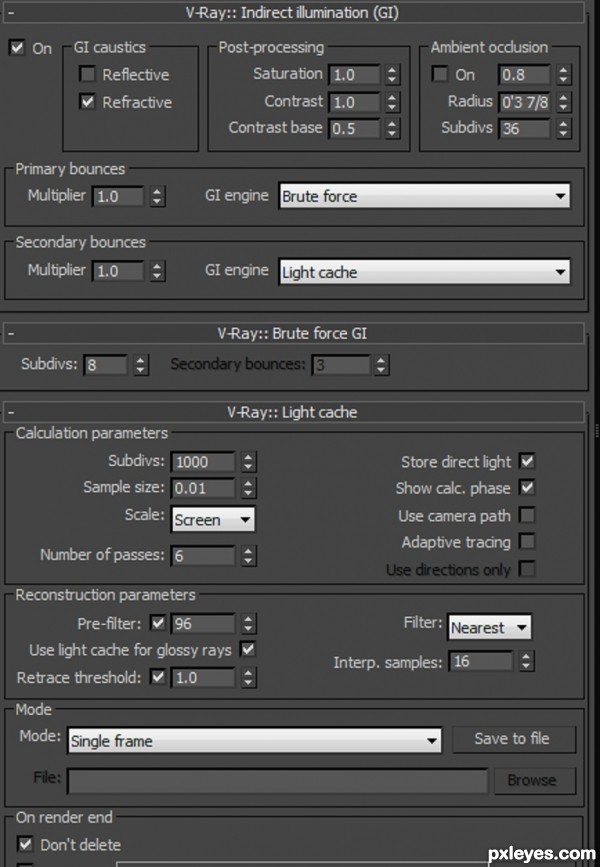Click the Sample size field
This screenshot has width=600, height=867.
[x=203, y=488]
